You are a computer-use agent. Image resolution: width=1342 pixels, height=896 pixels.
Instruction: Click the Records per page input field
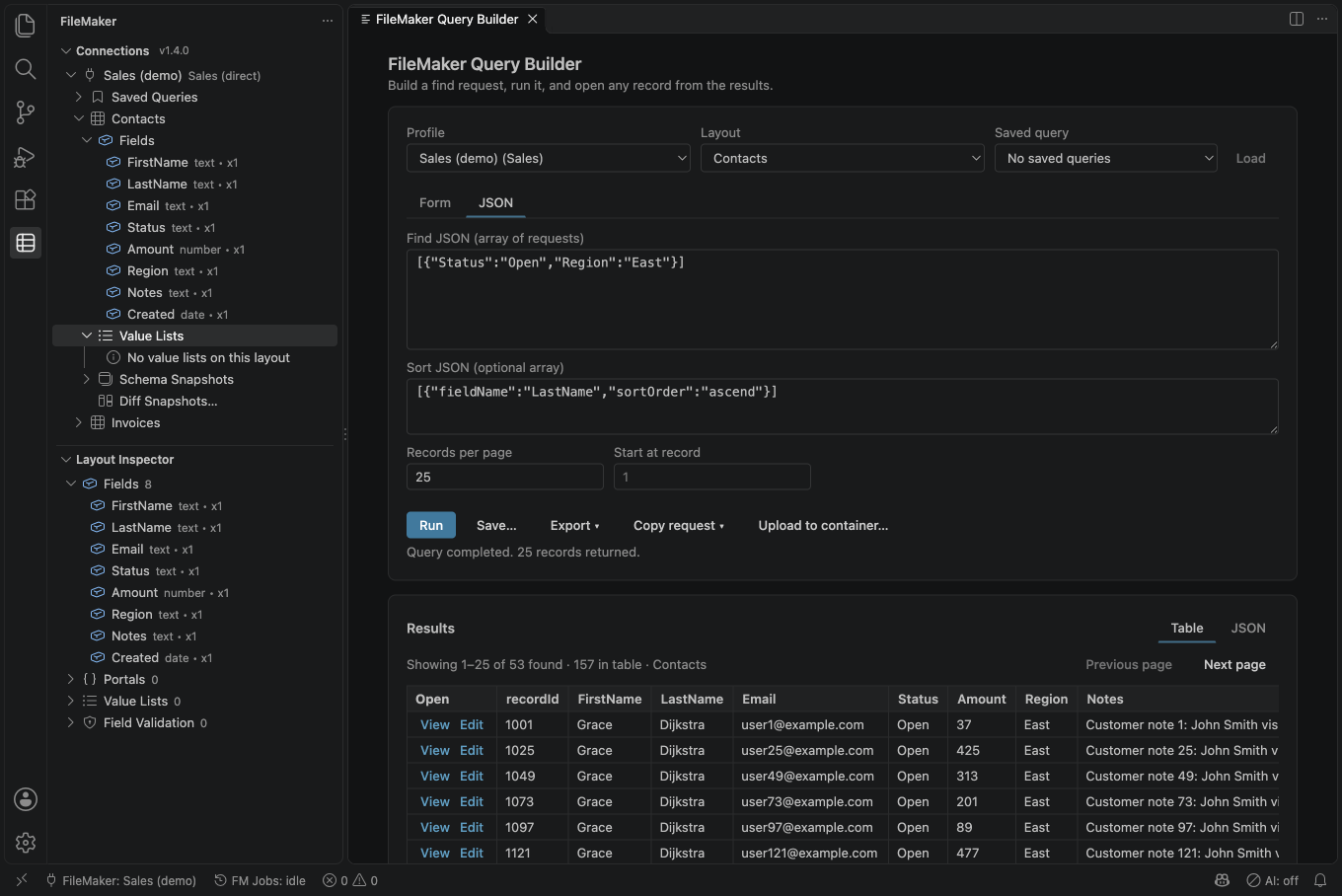tap(505, 477)
